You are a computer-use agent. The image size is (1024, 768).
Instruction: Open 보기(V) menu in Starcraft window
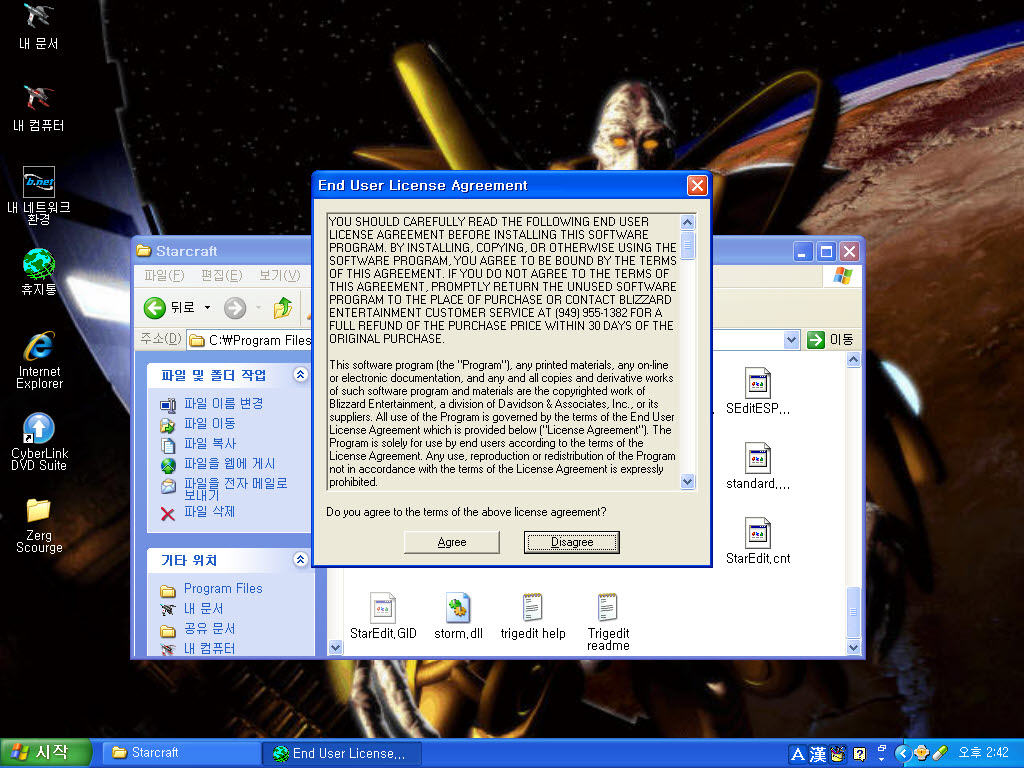coord(280,276)
